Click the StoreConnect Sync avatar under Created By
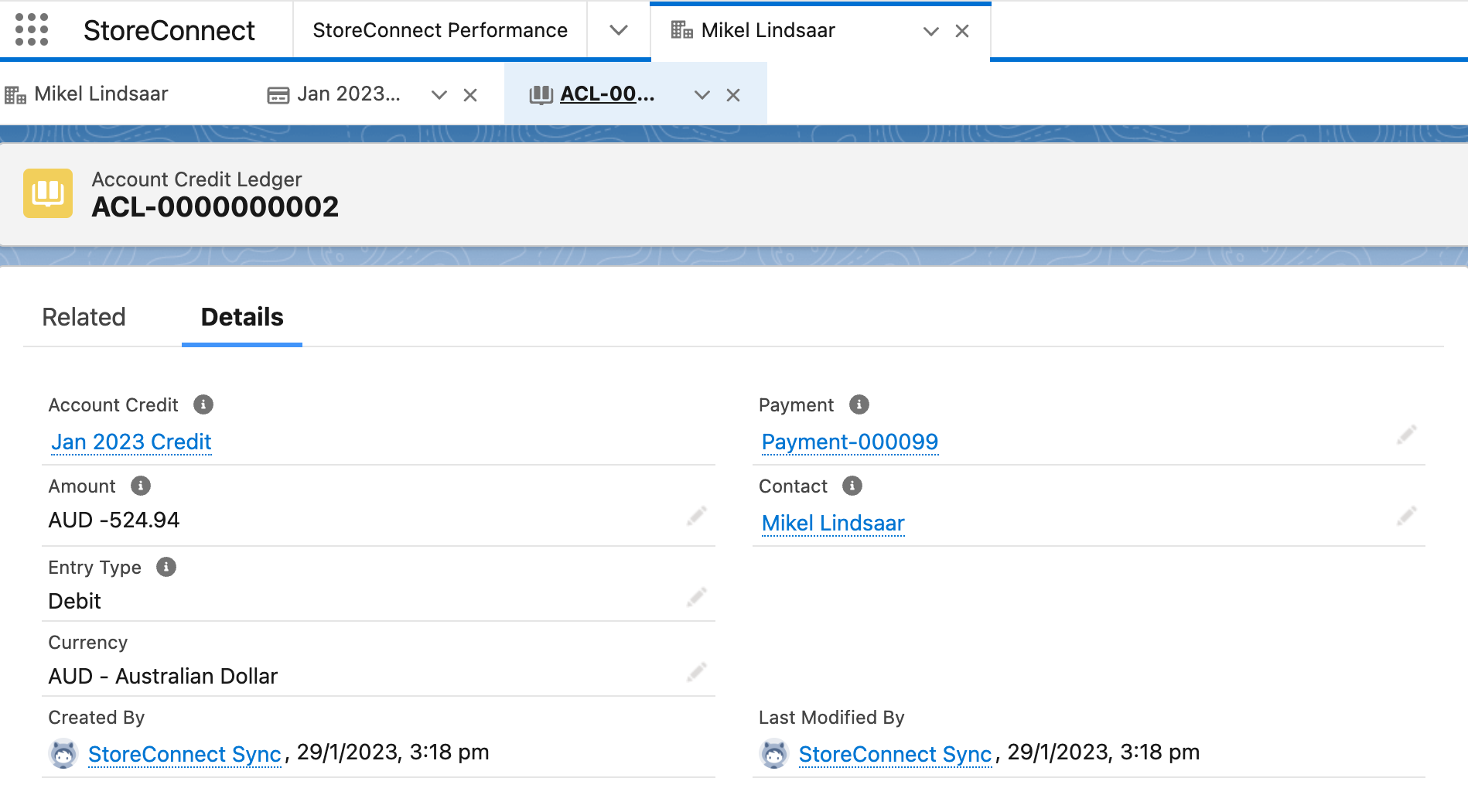 tap(64, 753)
